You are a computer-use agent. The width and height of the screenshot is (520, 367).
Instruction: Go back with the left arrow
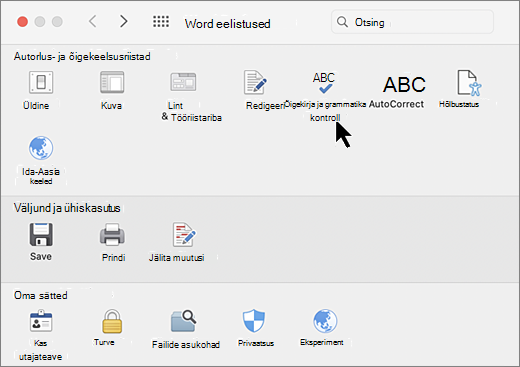[x=93, y=22]
